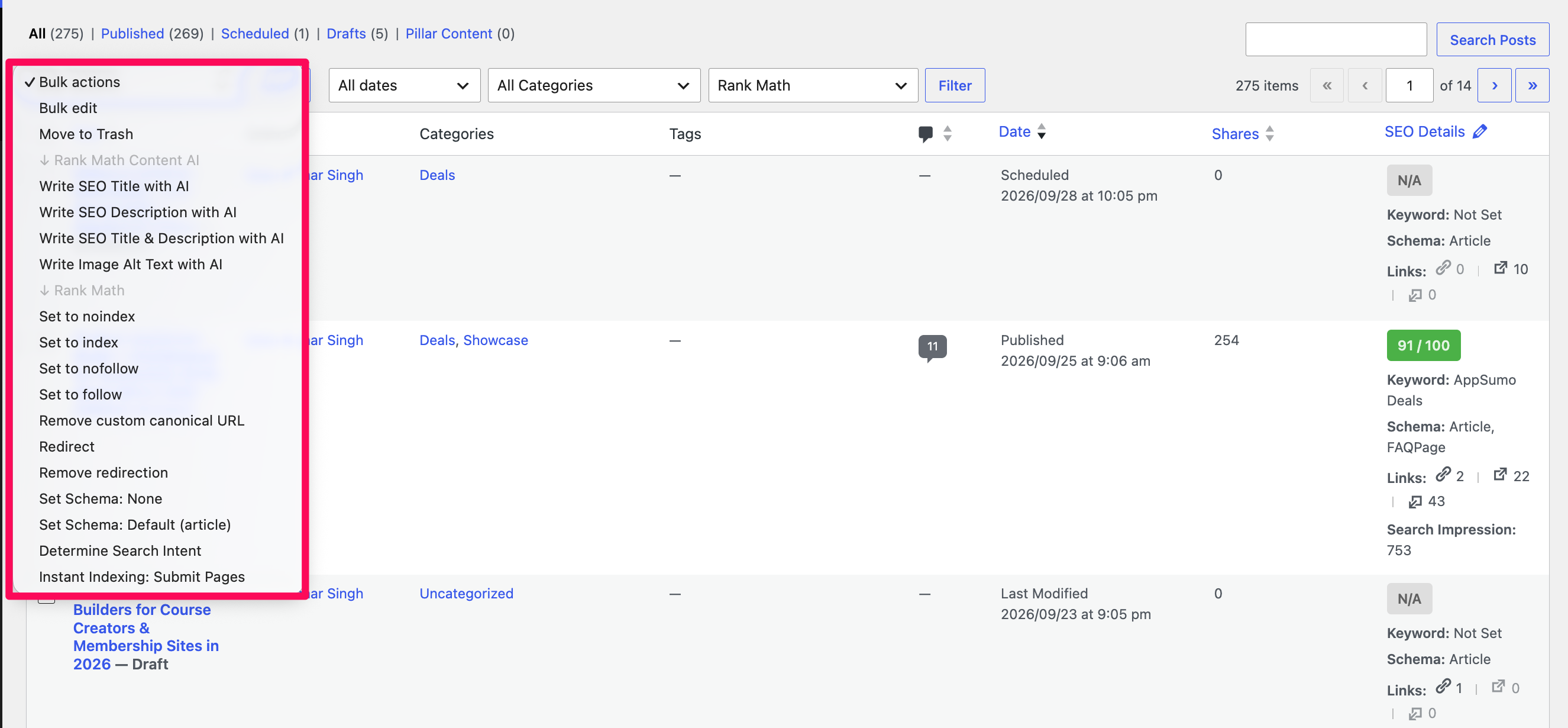Click the Showcase category link
This screenshot has height=728, width=1568.
[x=496, y=340]
